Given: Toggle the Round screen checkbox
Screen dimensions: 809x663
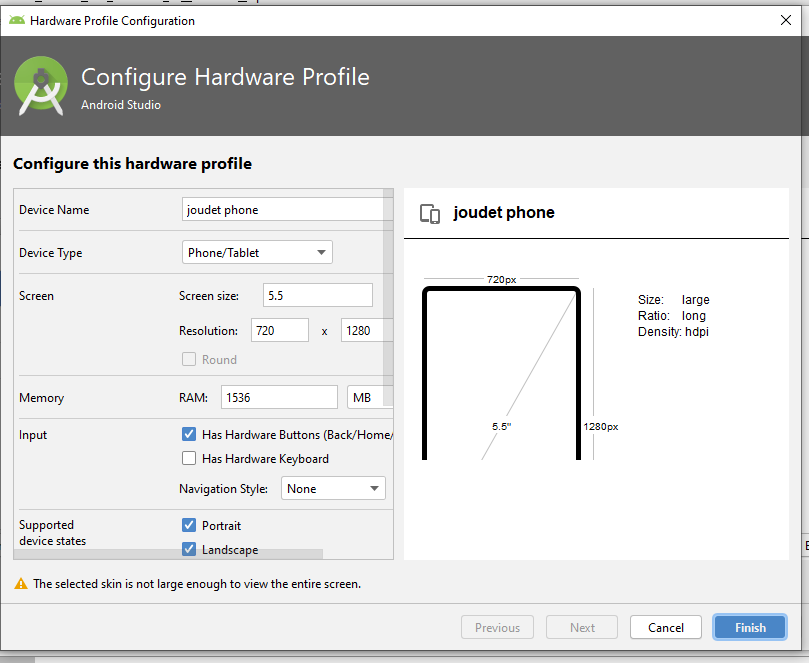Looking at the screenshot, I should 189,359.
